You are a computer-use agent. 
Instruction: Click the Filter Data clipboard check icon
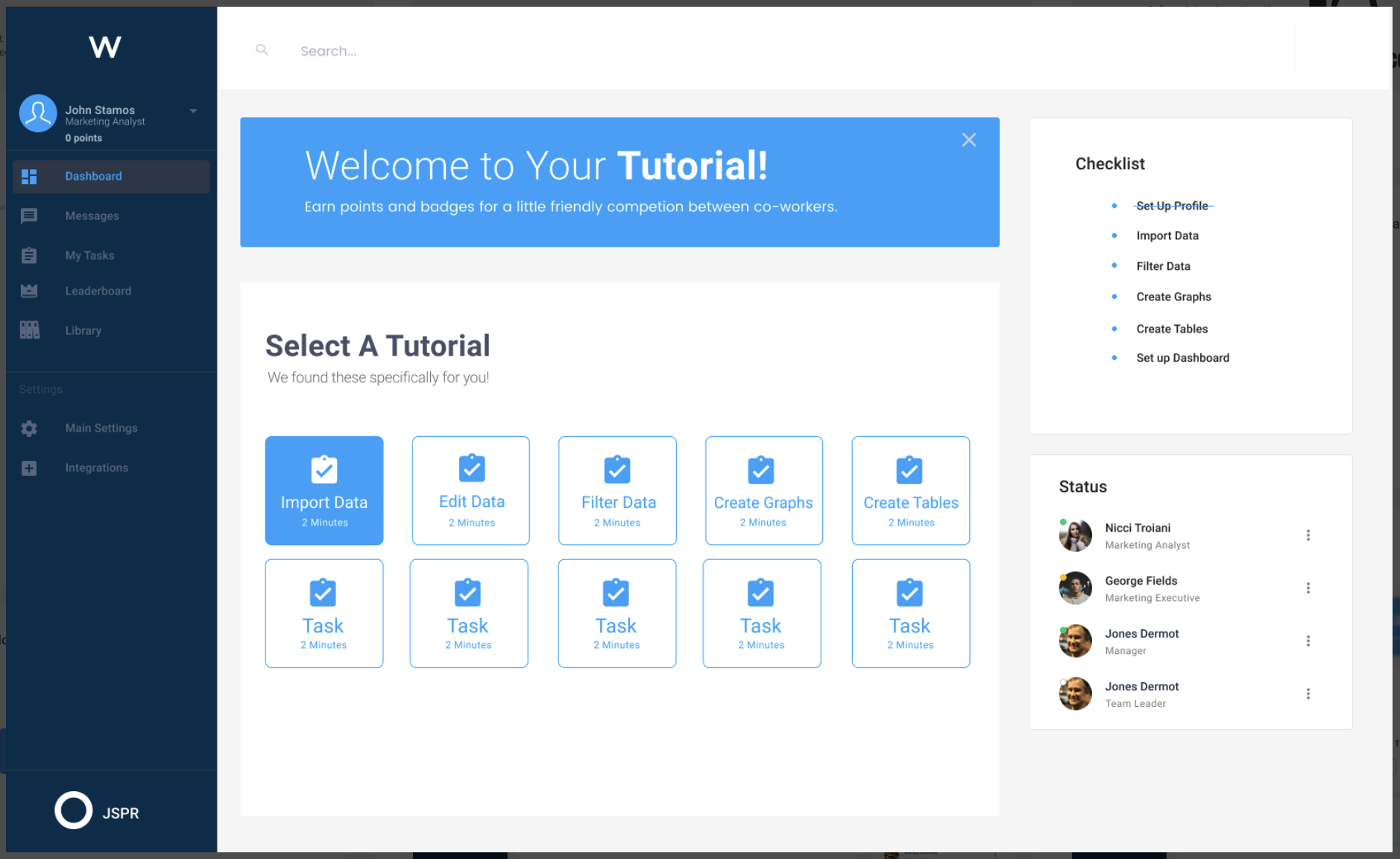click(617, 469)
